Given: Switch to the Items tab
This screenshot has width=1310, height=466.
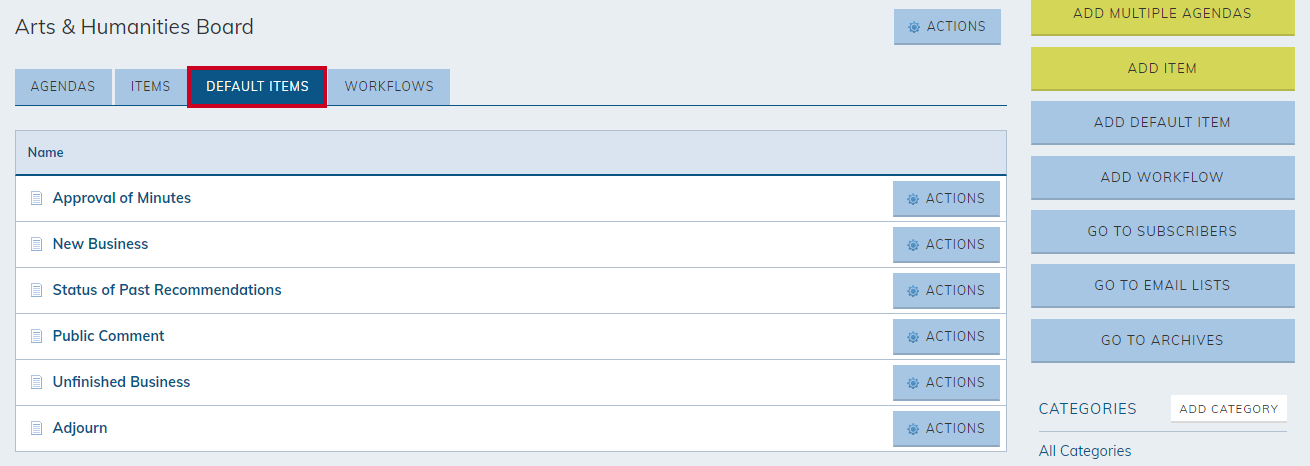Looking at the screenshot, I should pyautogui.click(x=151, y=87).
